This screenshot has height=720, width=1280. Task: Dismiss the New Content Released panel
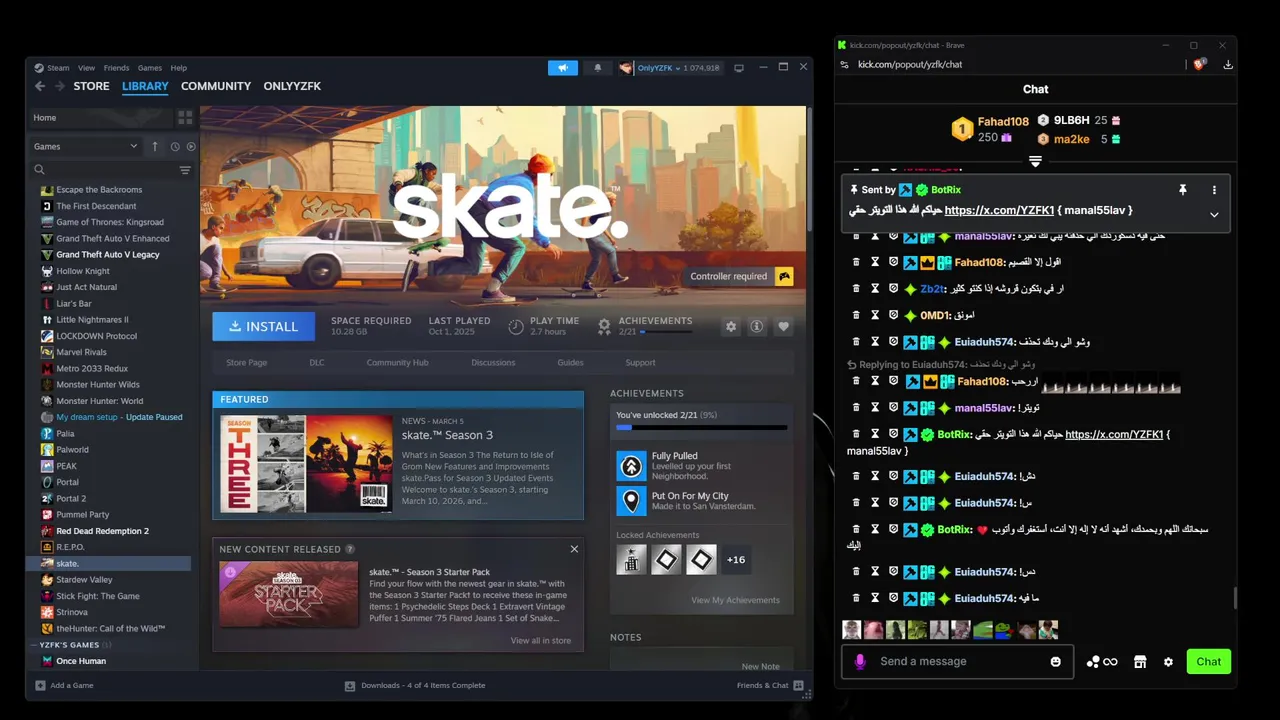[574, 549]
